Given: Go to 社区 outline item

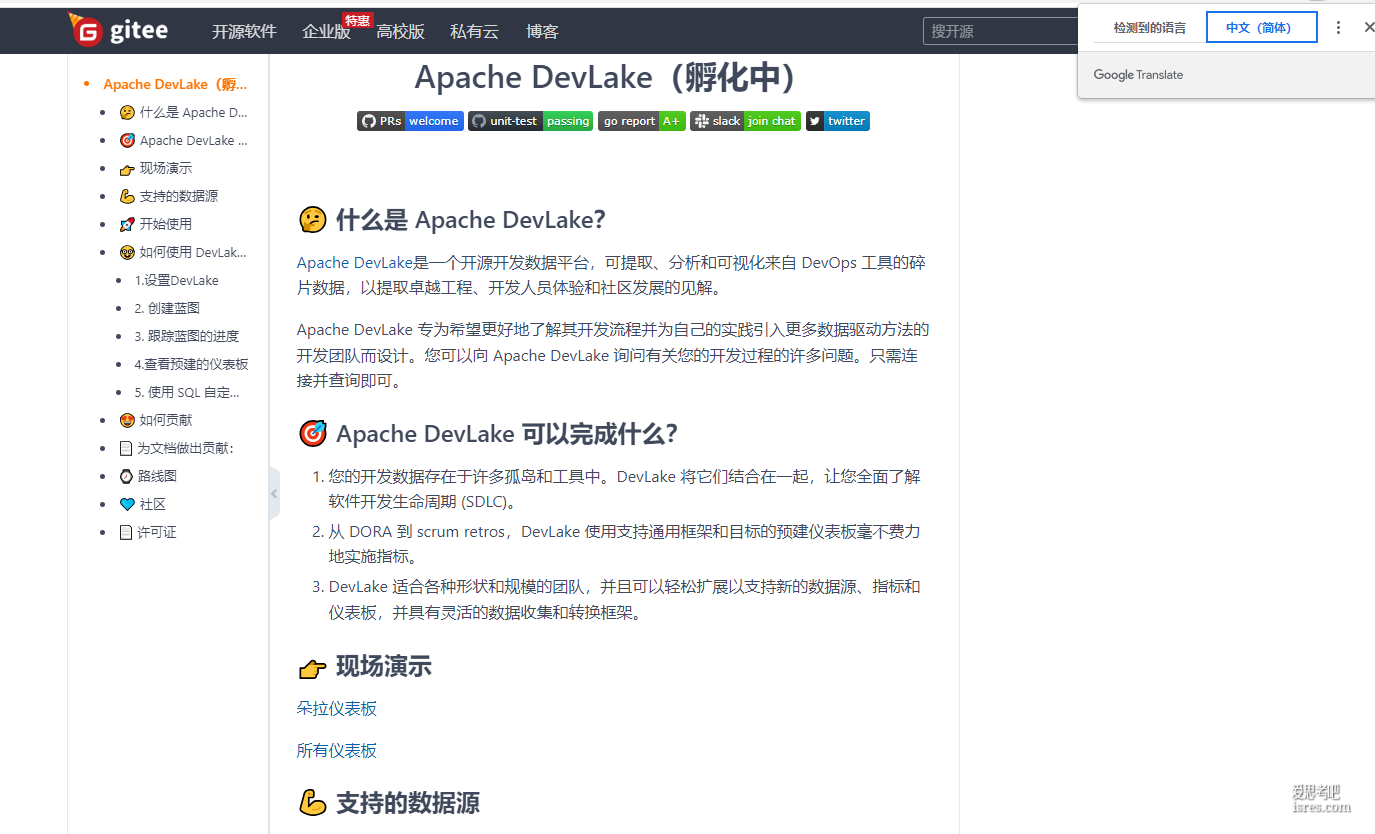Looking at the screenshot, I should (x=143, y=504).
